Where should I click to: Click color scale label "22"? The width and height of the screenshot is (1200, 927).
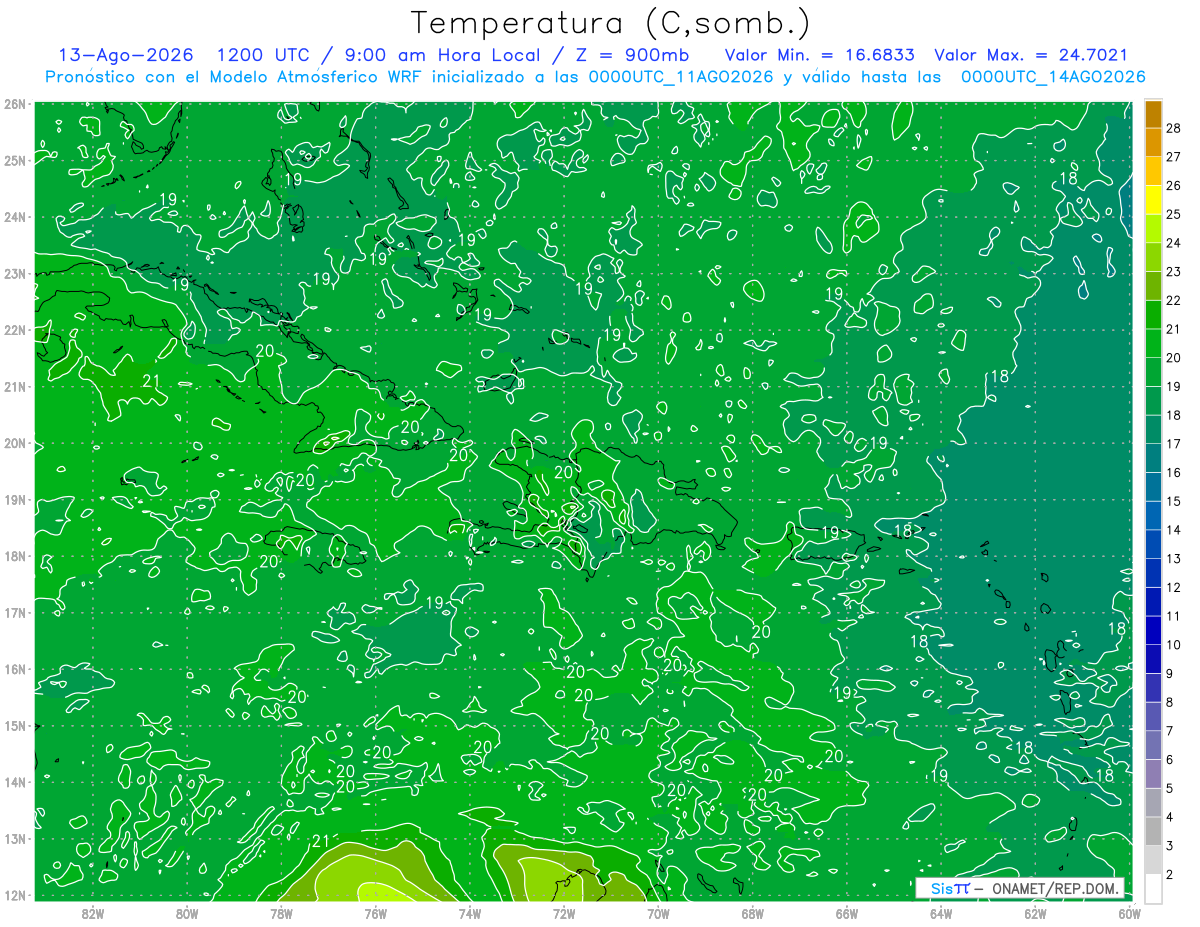click(1174, 300)
